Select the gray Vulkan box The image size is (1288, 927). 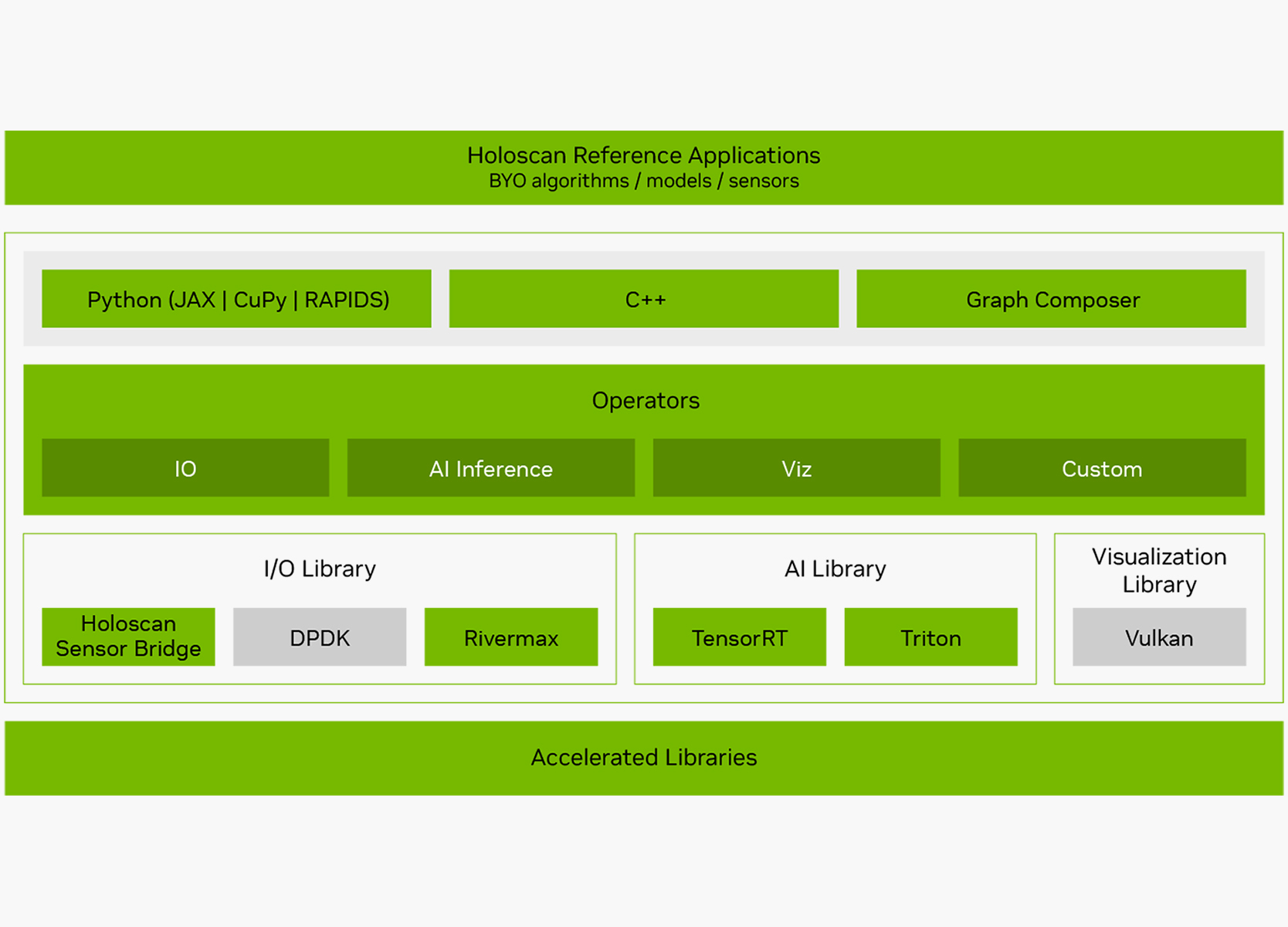[1158, 637]
